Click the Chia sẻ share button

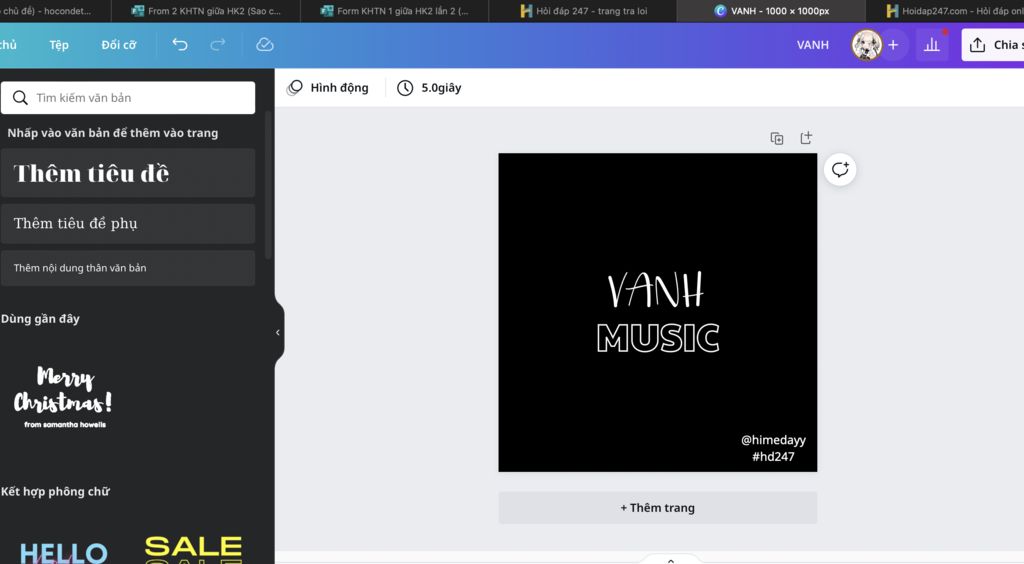click(993, 45)
